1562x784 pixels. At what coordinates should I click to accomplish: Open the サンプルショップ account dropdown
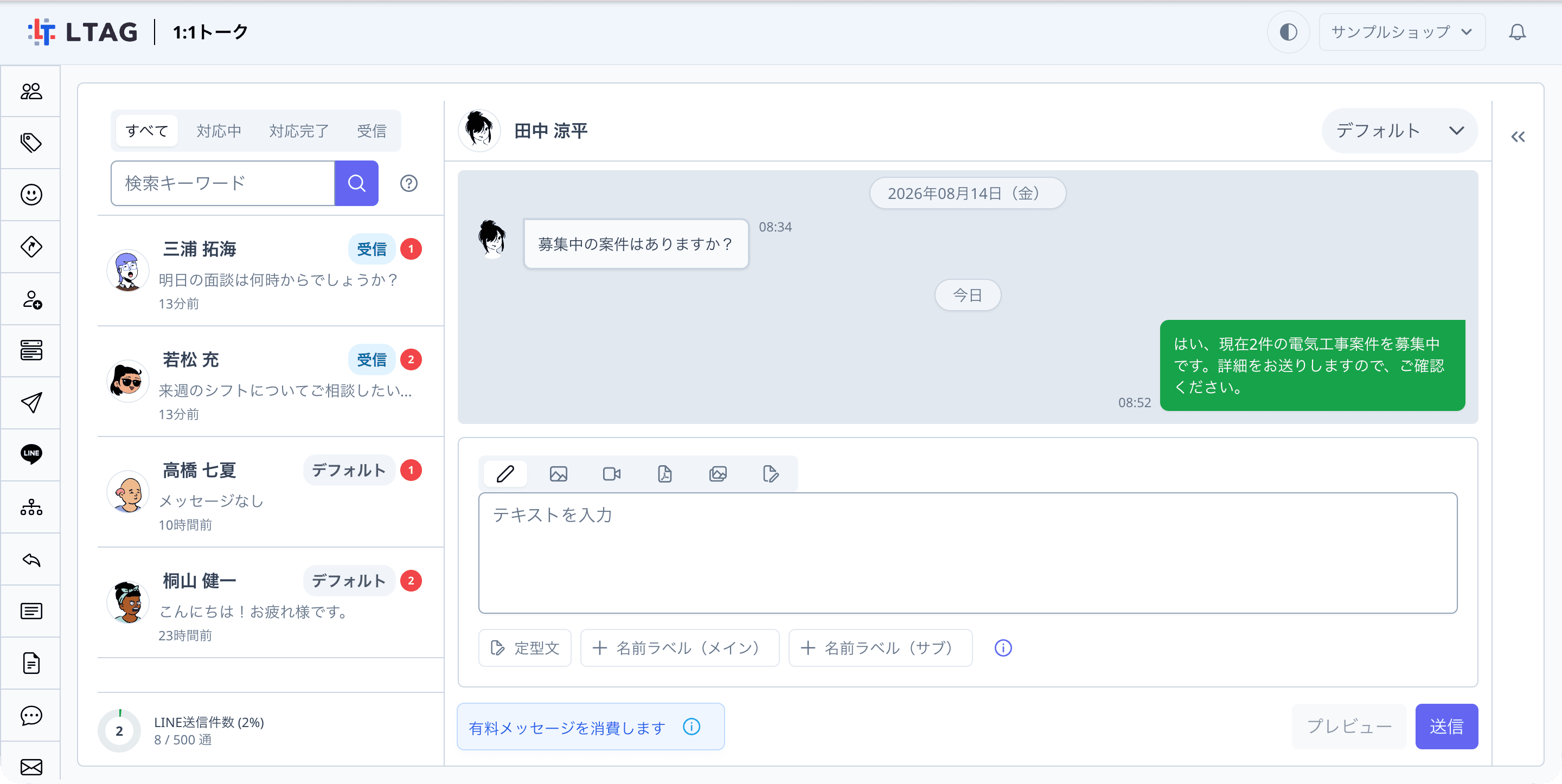(x=1401, y=32)
